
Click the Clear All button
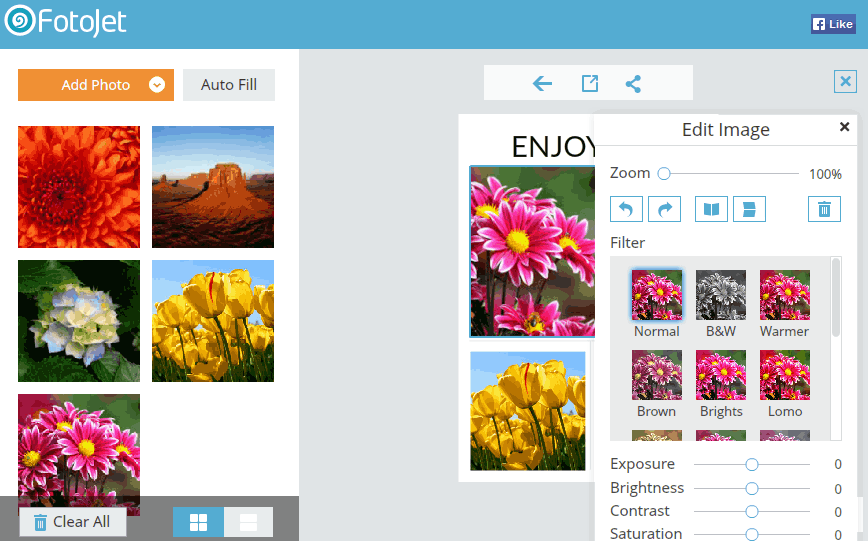[x=73, y=522]
